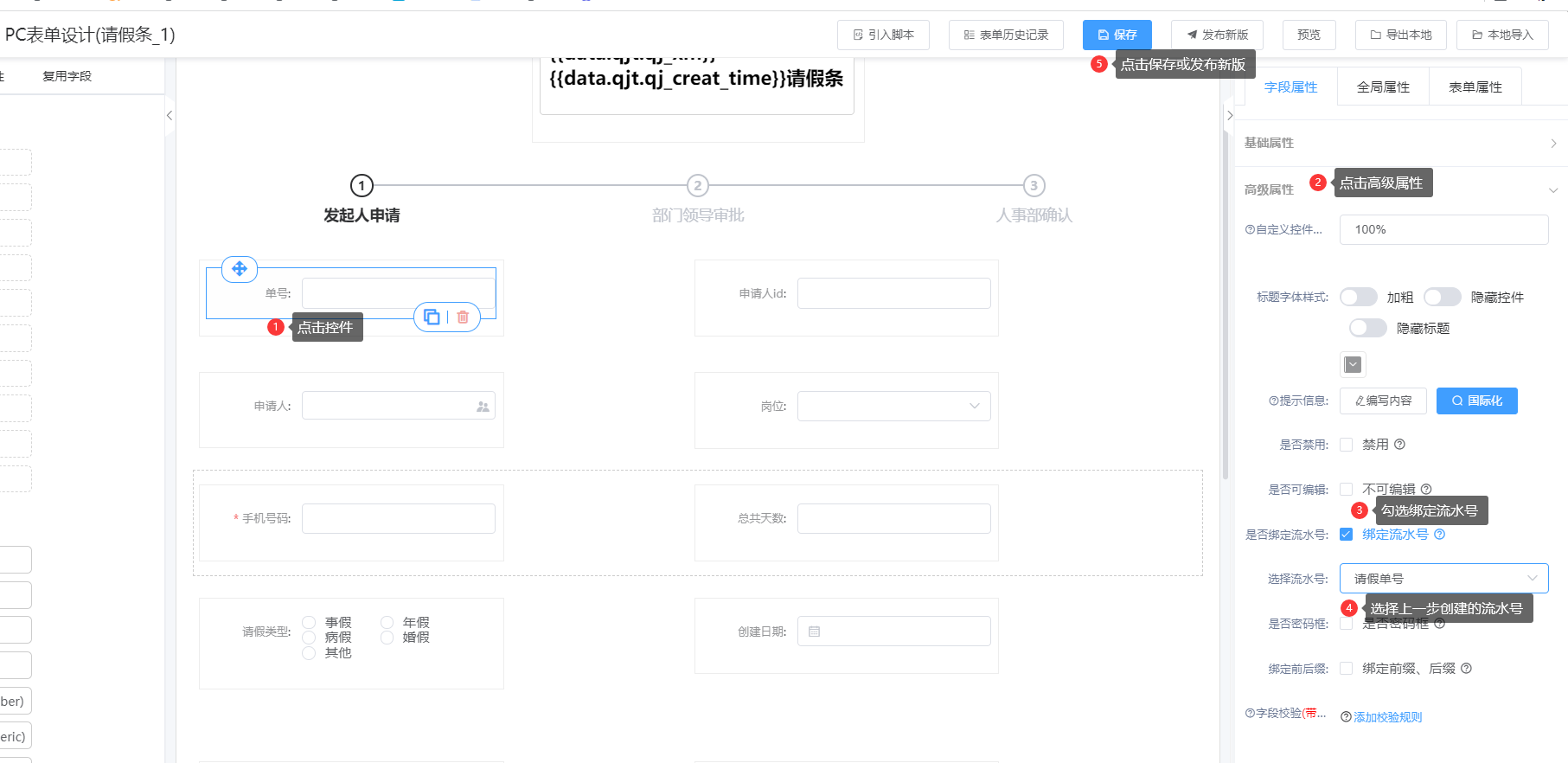Open 表单历史记录

pyautogui.click(x=1006, y=35)
